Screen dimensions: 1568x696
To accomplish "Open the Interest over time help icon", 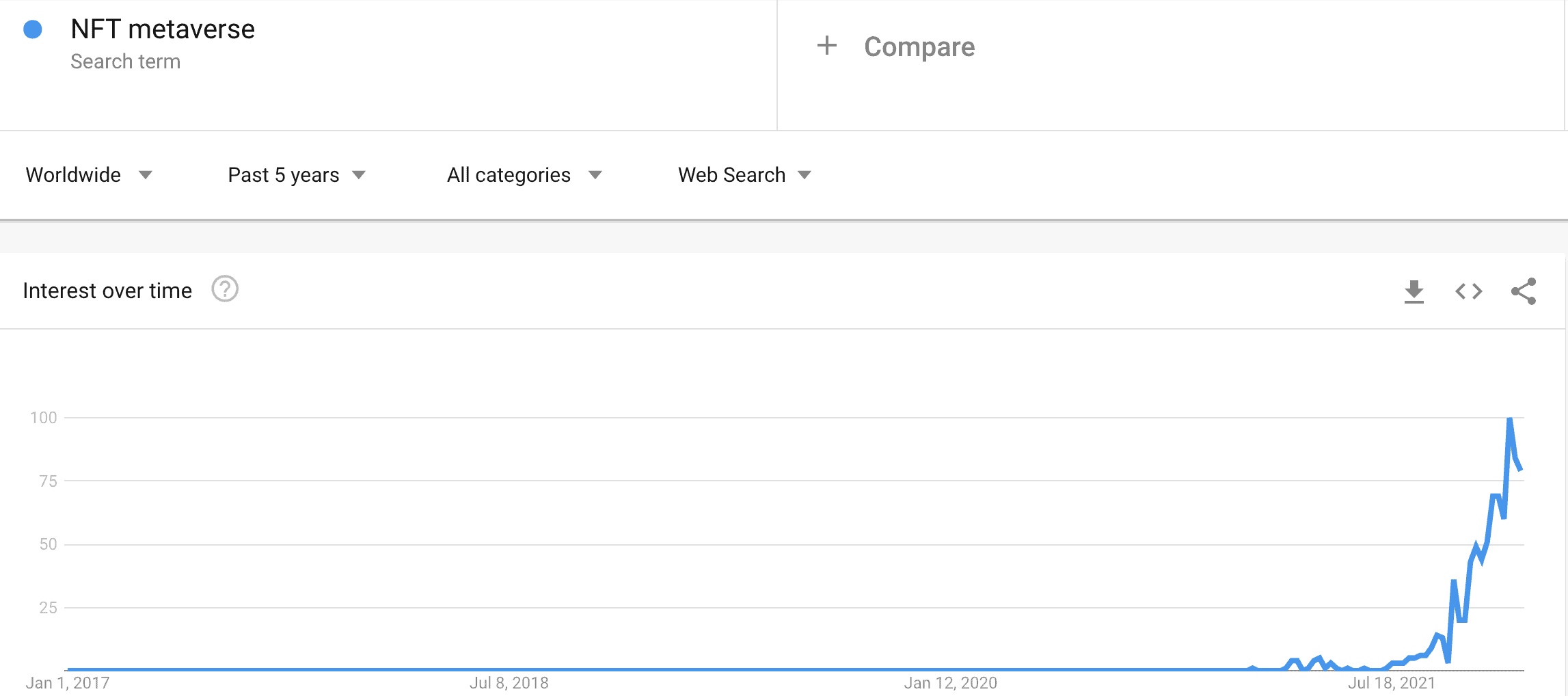I will (x=225, y=289).
